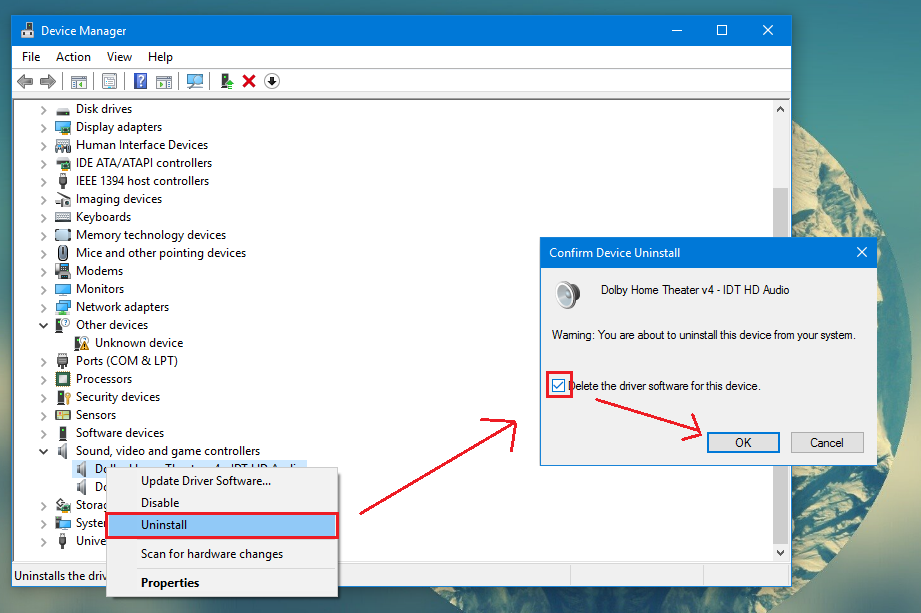Expand the Ports (COM & LPT) node
This screenshot has height=613, width=921.
(x=43, y=362)
